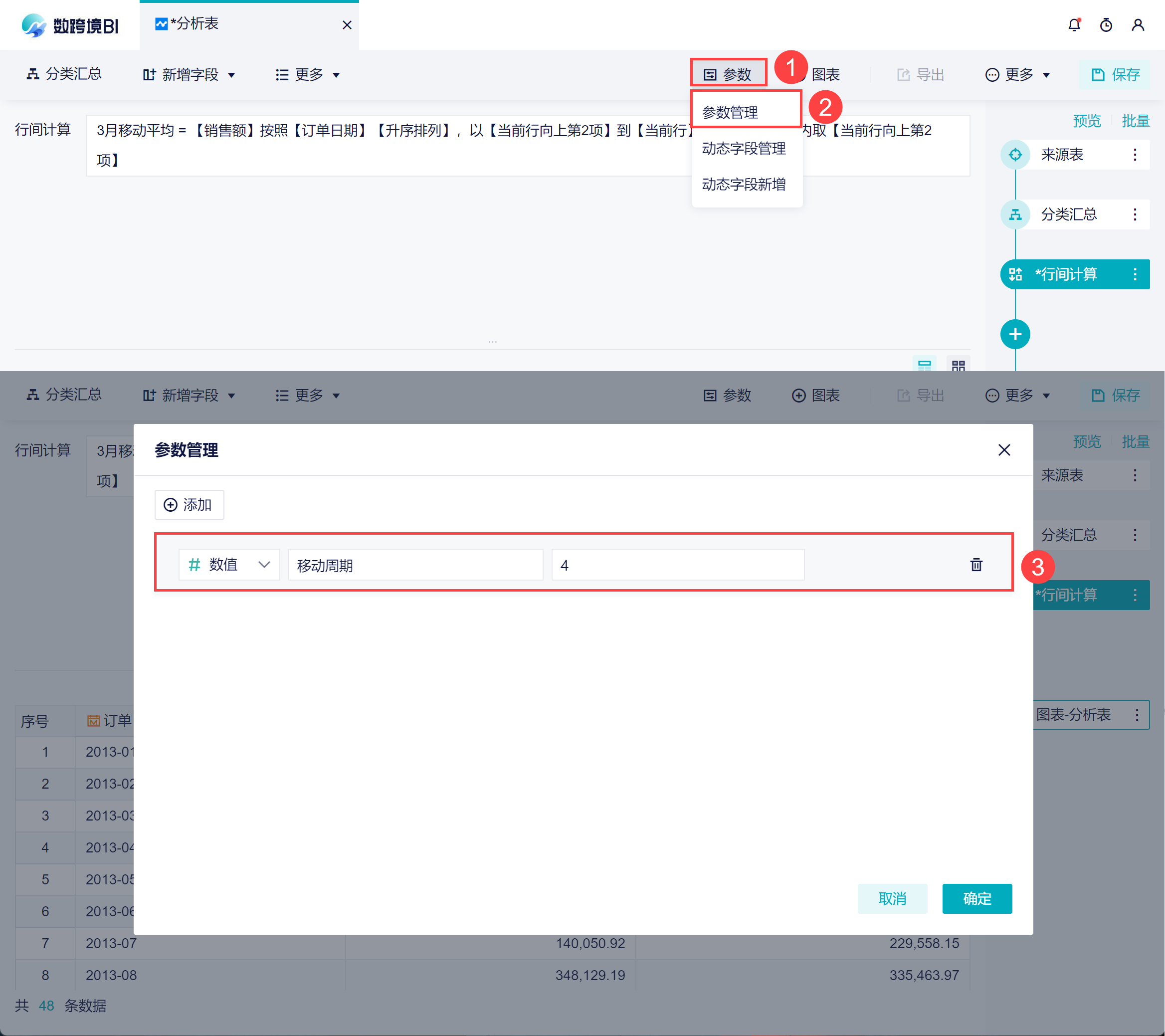Image resolution: width=1165 pixels, height=1036 pixels.
Task: Close the 参数管理 dialog
Action: coord(1004,450)
